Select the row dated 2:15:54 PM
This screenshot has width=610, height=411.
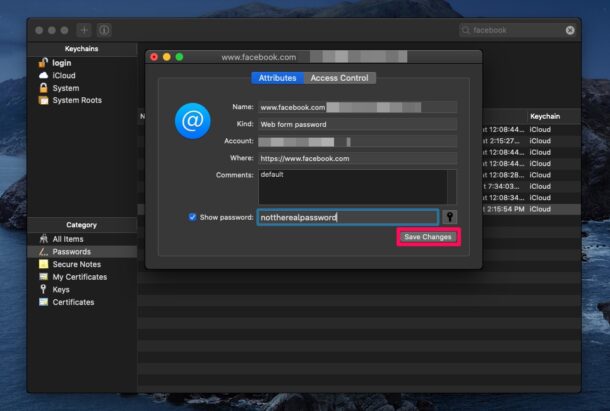coord(531,209)
